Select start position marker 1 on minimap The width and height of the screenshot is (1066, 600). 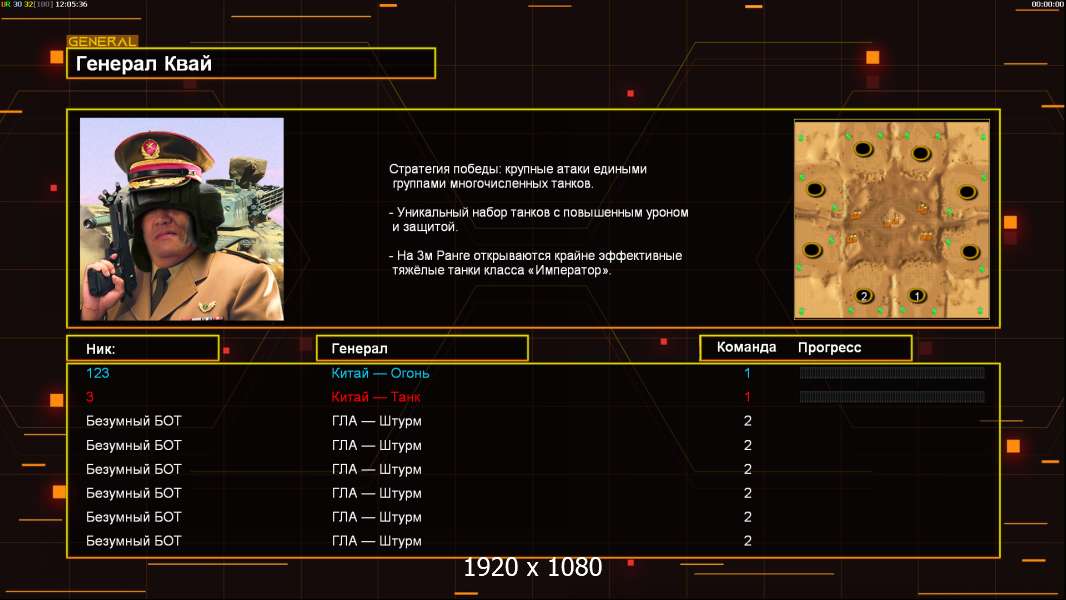click(916, 296)
